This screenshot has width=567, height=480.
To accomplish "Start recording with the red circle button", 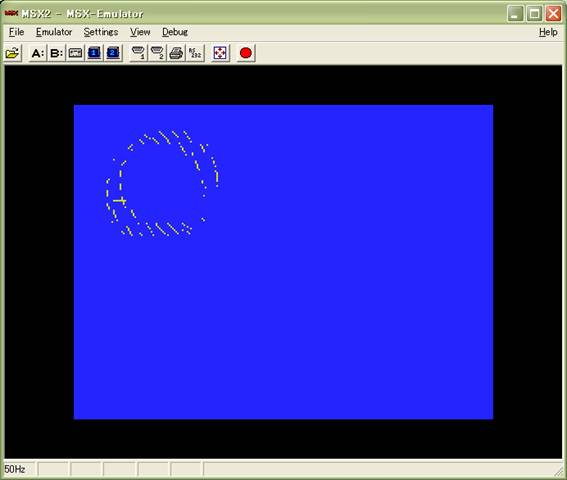I will [x=246, y=53].
